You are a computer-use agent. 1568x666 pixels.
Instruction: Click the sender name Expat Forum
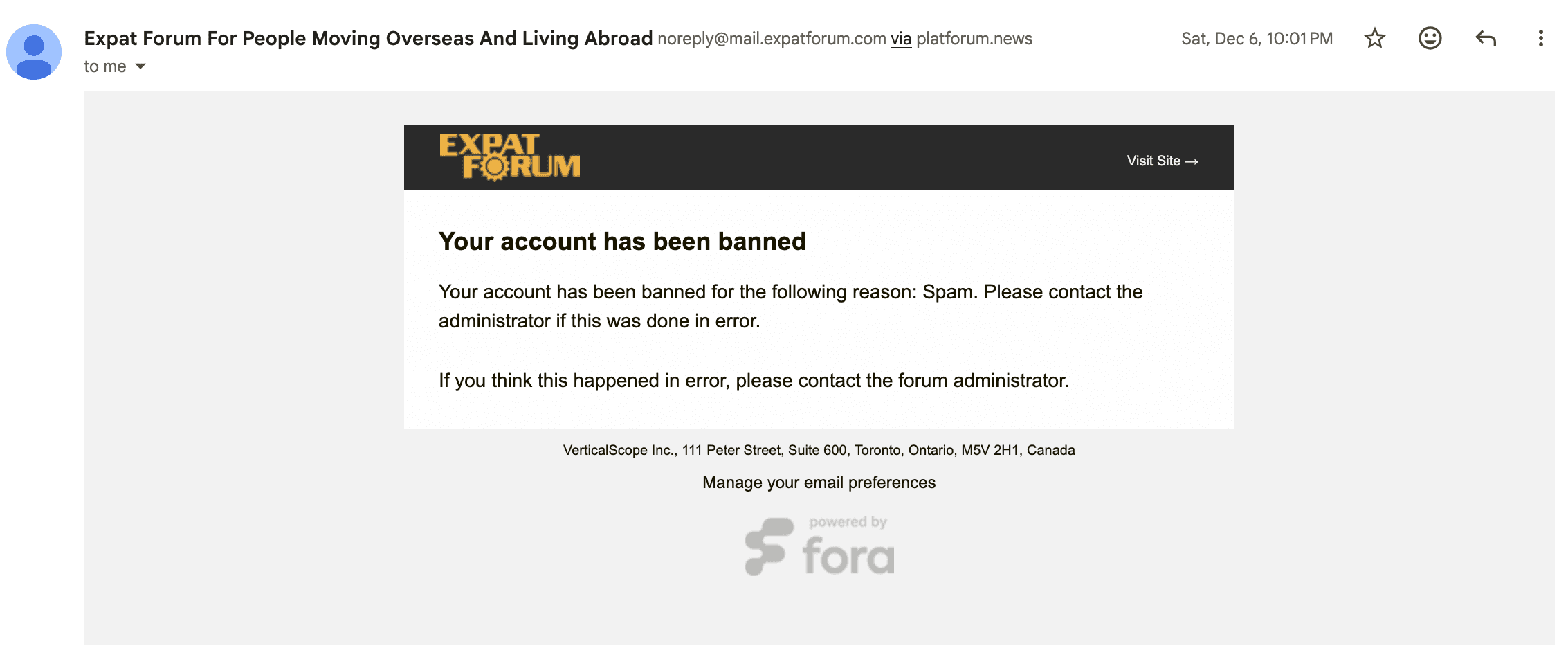[x=368, y=38]
